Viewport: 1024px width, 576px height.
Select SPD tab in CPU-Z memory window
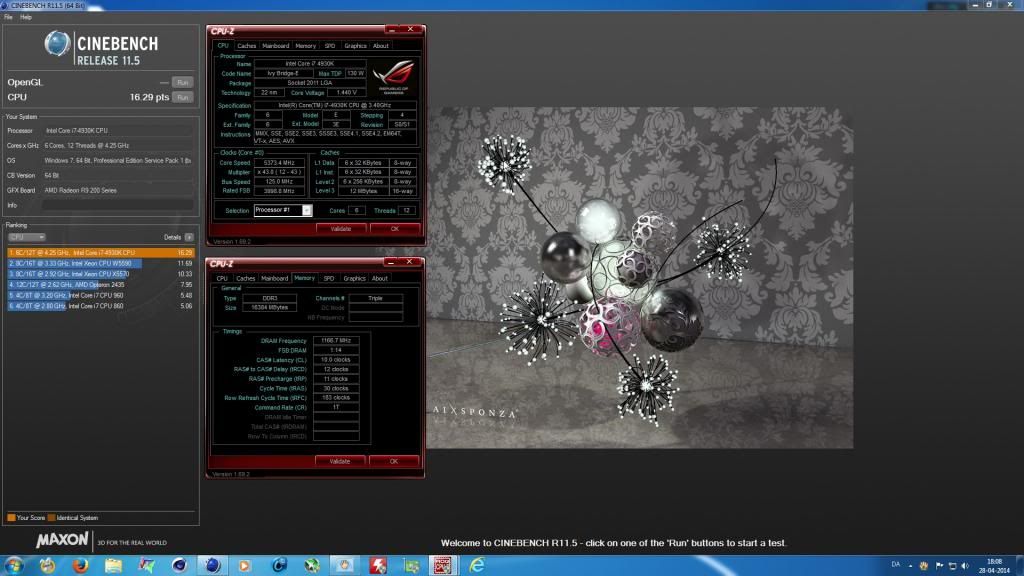point(328,278)
